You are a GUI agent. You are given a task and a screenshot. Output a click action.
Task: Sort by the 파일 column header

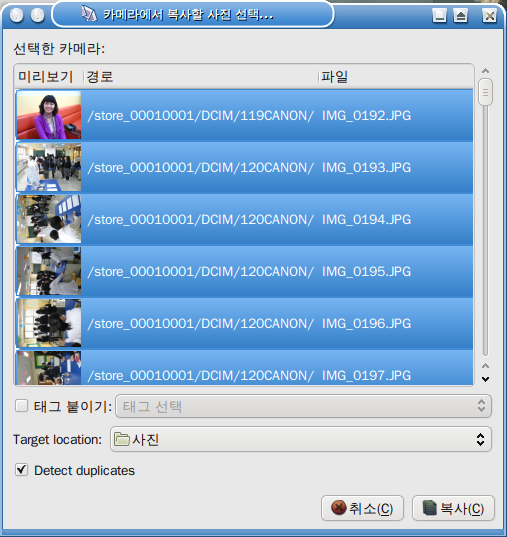tap(396, 76)
